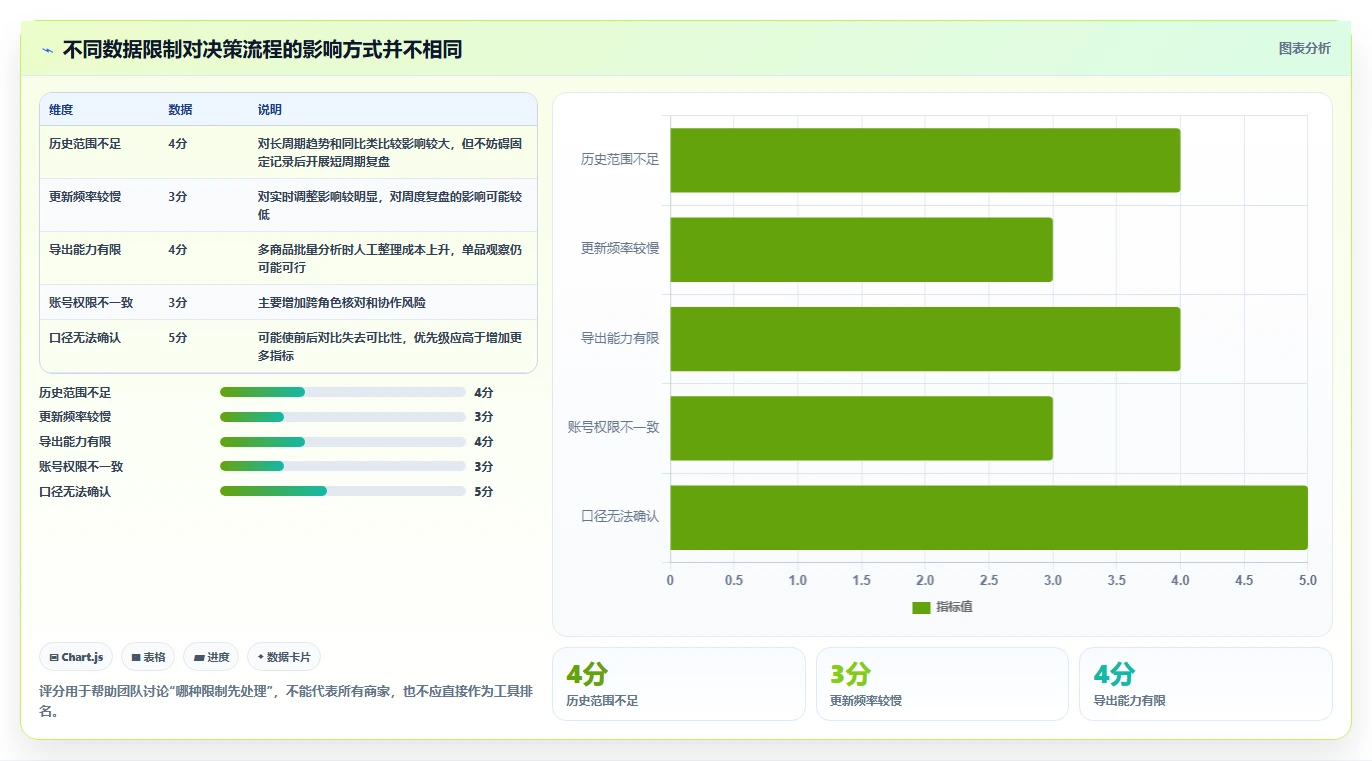The height and width of the screenshot is (761, 1372).
Task: Click 口径无法确认 in the table's 维度 column
Action: (85, 338)
